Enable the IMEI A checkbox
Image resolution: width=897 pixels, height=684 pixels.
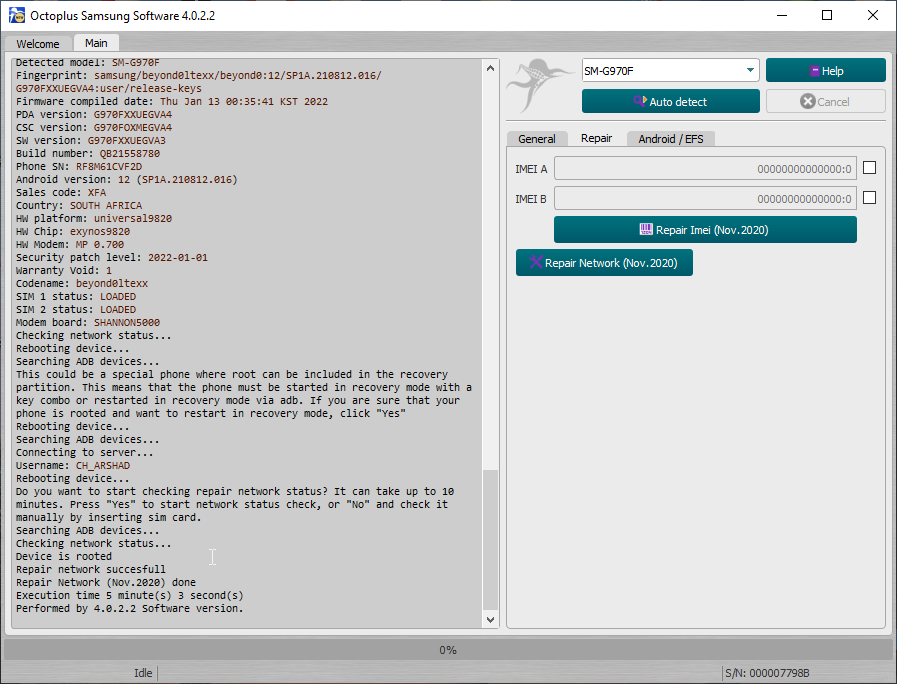click(870, 168)
